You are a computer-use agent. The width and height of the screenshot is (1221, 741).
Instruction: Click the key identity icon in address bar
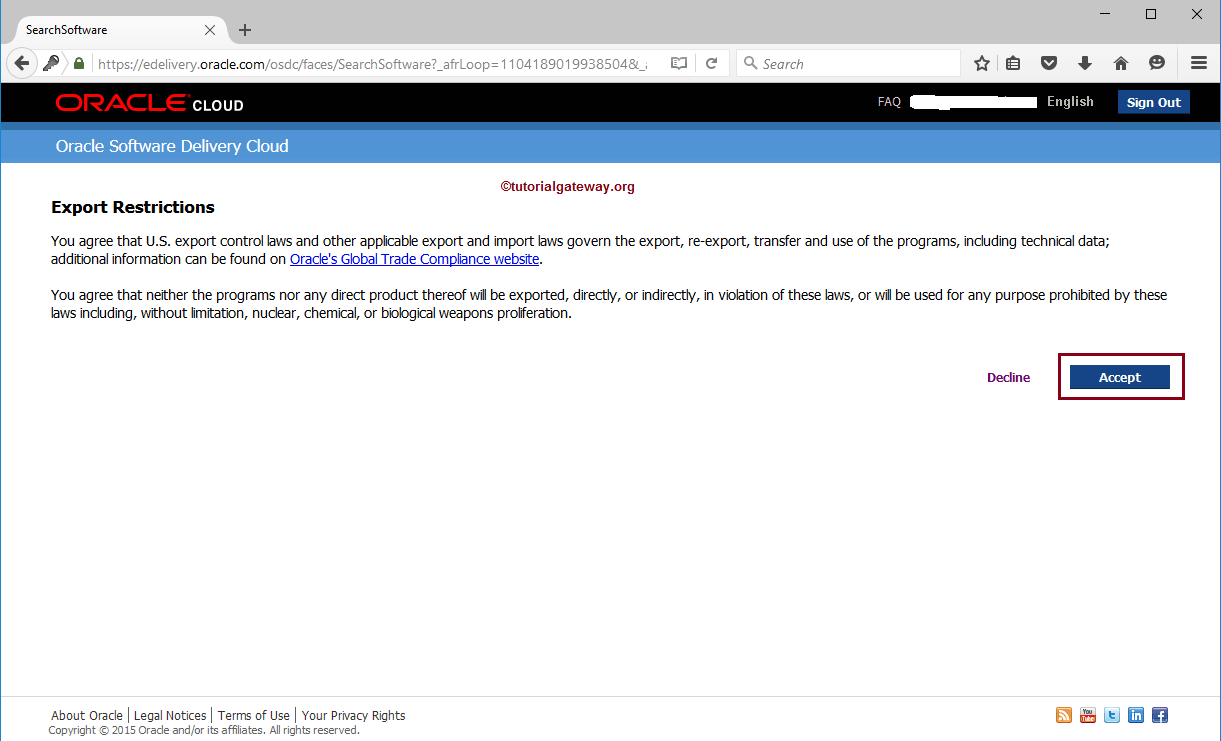[51, 63]
